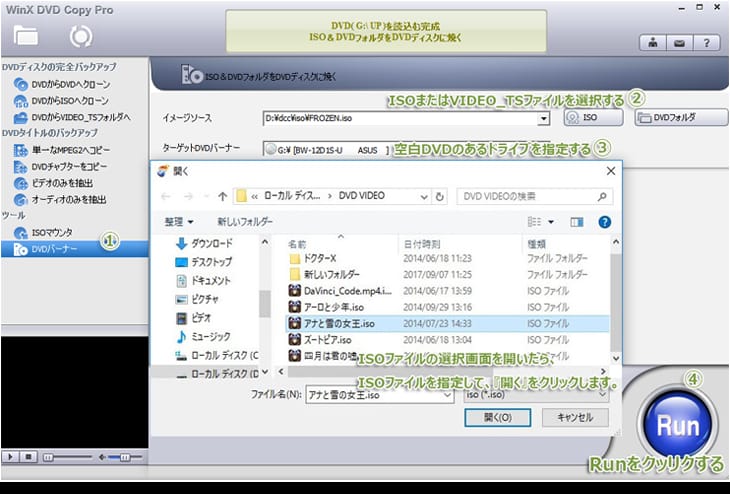Image resolution: width=730 pixels, height=494 pixels.
Task: Refresh the DVD VIDEO folder view
Action: 439,197
